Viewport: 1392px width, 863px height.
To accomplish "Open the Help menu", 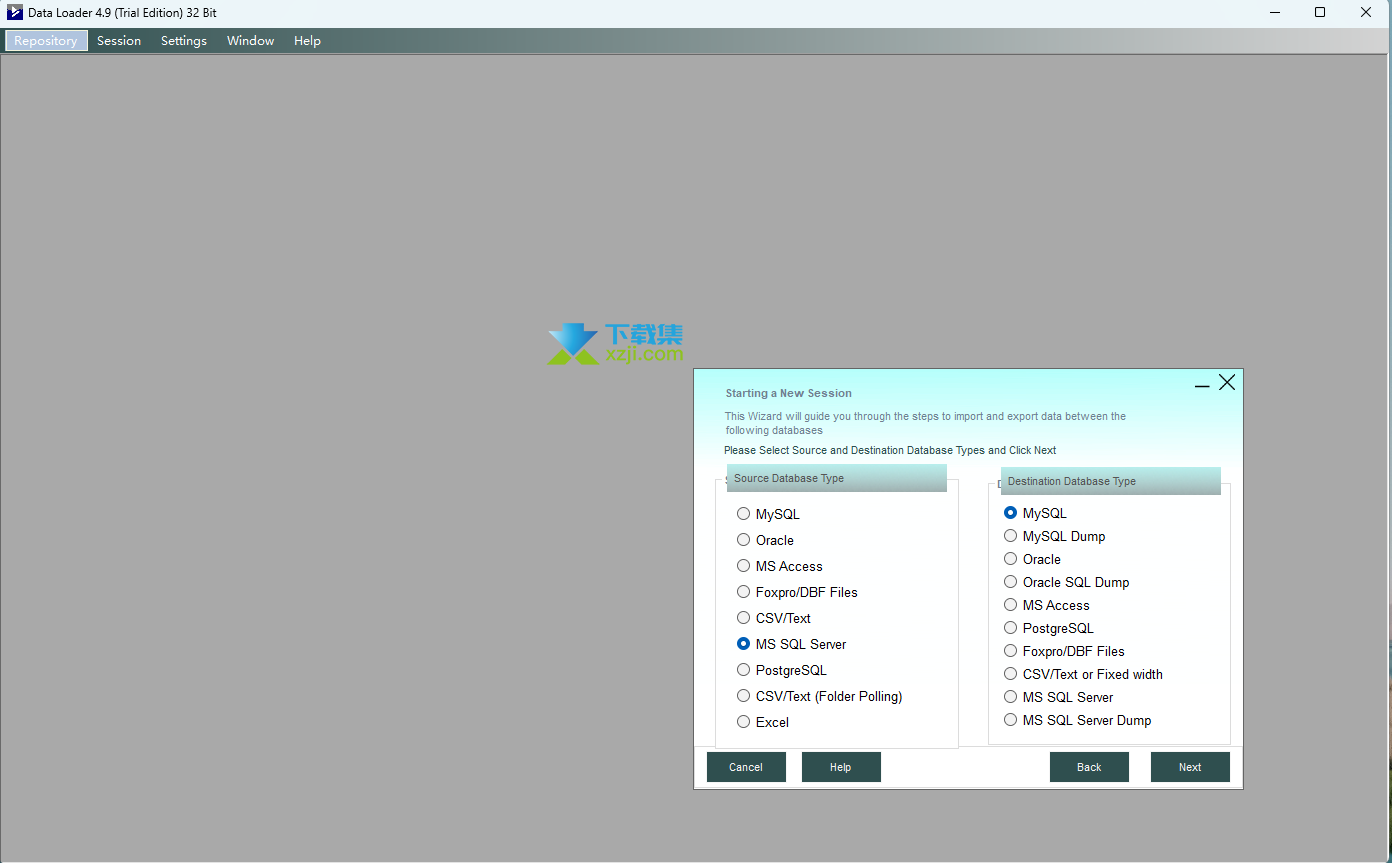I will (x=307, y=41).
